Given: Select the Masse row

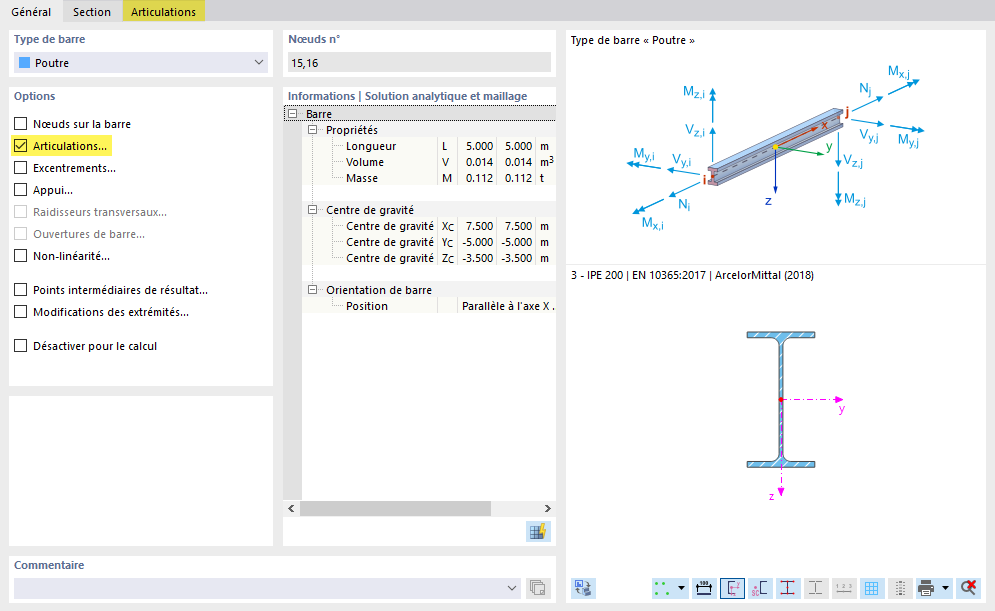Looking at the screenshot, I should coord(429,178).
